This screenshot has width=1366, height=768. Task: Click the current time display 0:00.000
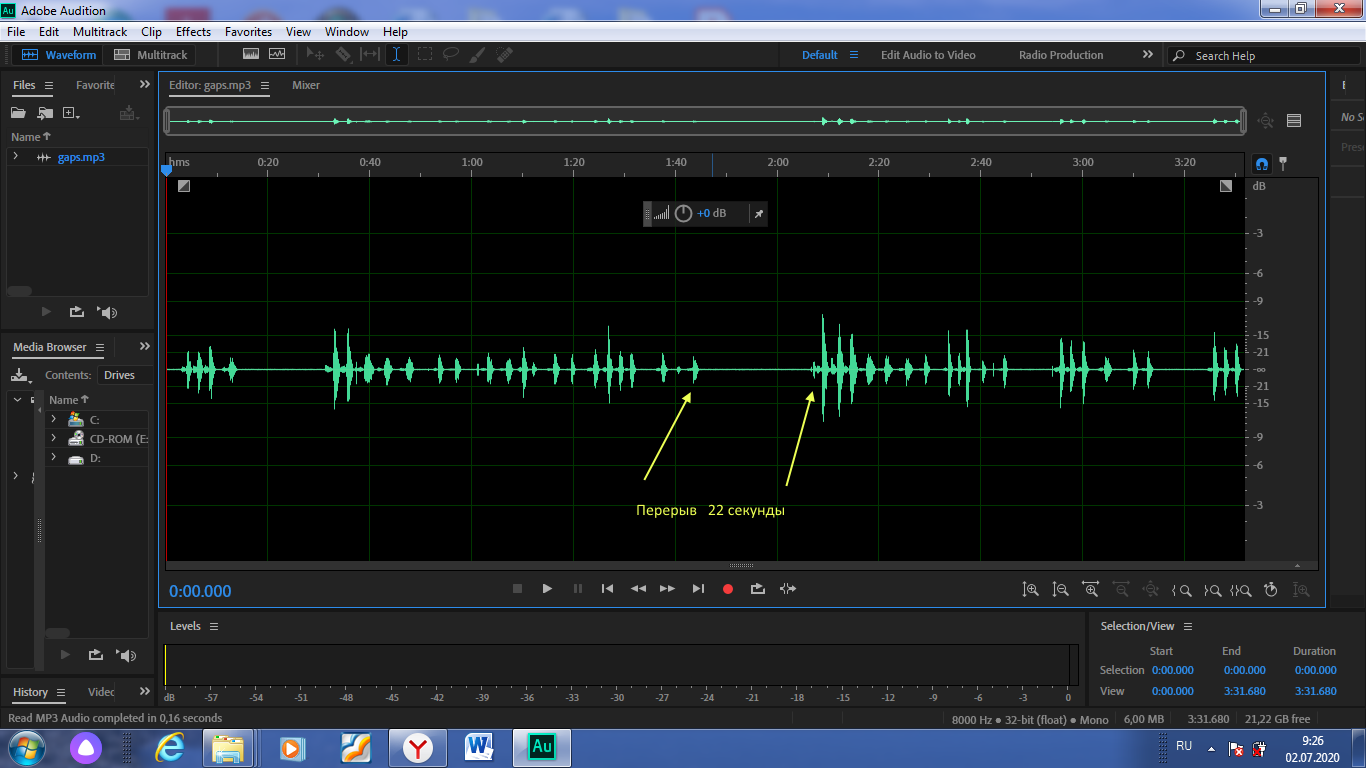pos(200,591)
